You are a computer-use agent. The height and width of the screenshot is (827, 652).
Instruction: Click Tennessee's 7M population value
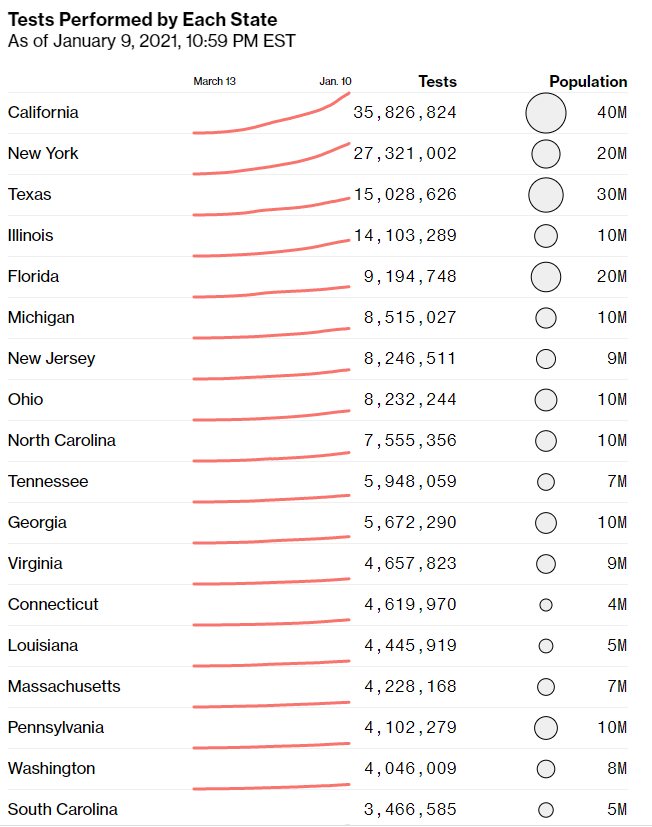tap(617, 482)
